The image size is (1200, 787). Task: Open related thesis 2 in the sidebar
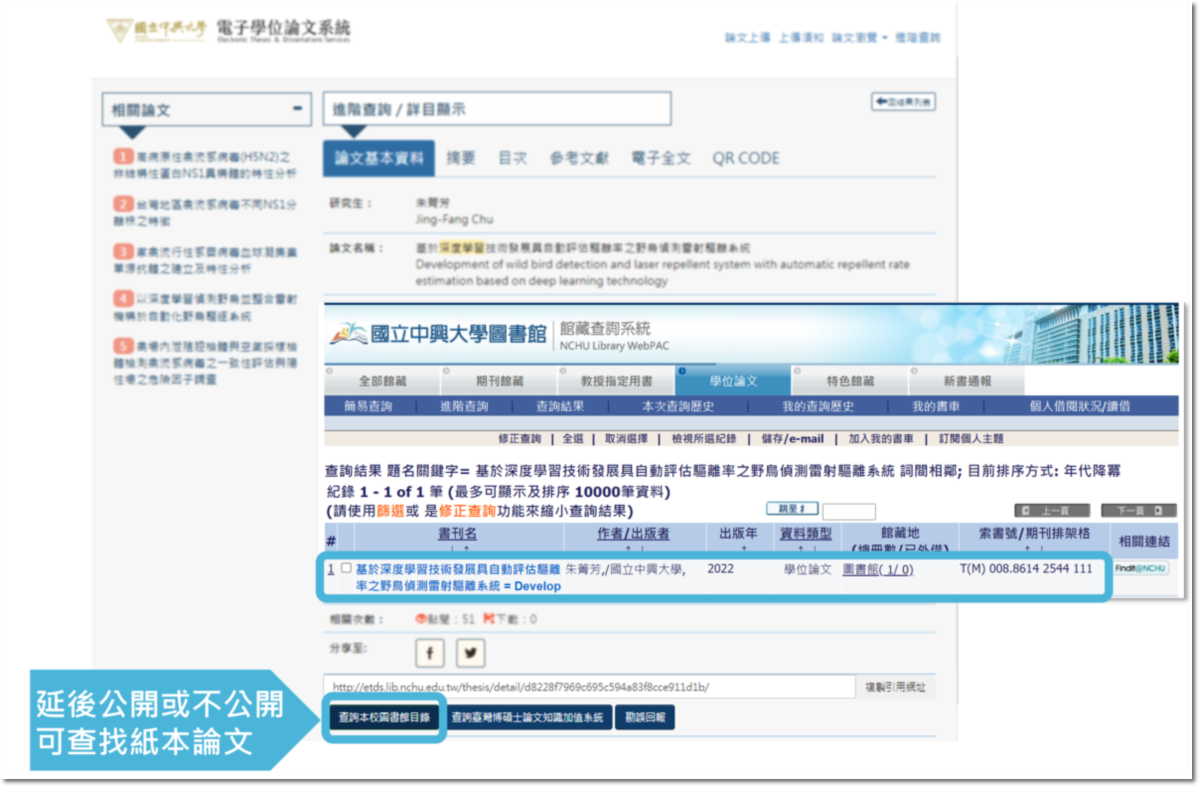click(205, 211)
